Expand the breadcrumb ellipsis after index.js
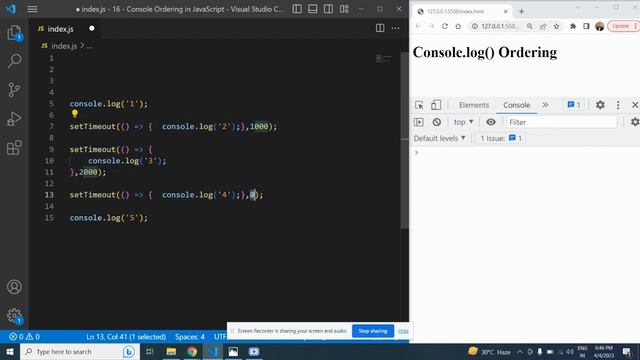 [x=89, y=46]
